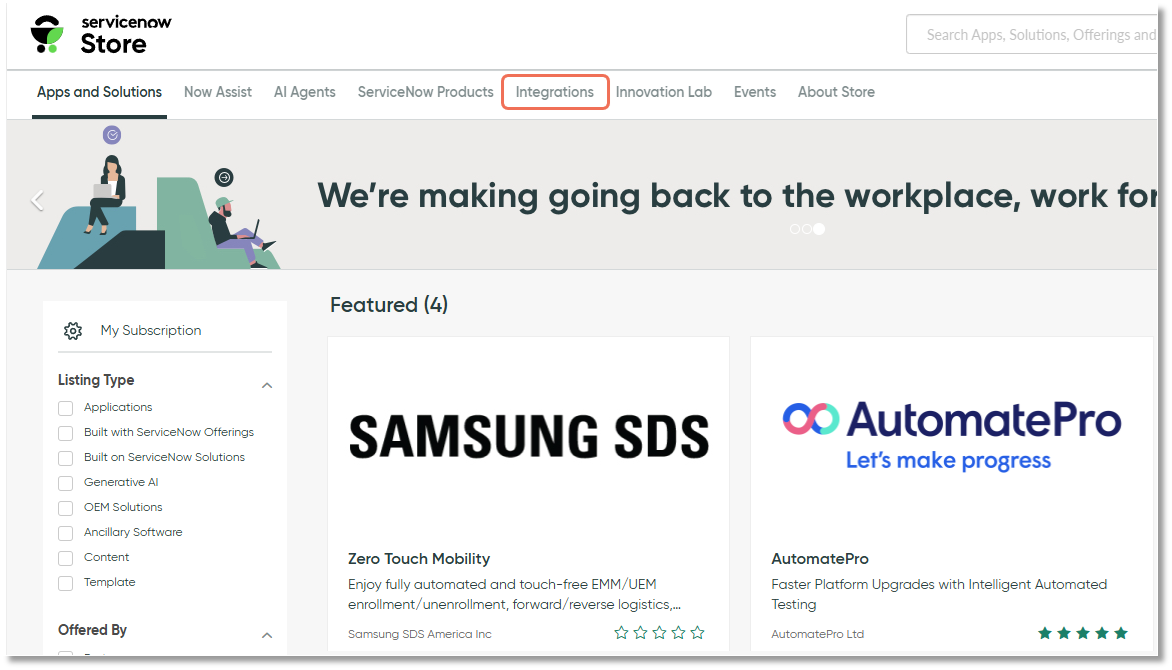Screen dimensions: 1172x670
Task: Collapse the Listing Type section
Action: point(267,385)
